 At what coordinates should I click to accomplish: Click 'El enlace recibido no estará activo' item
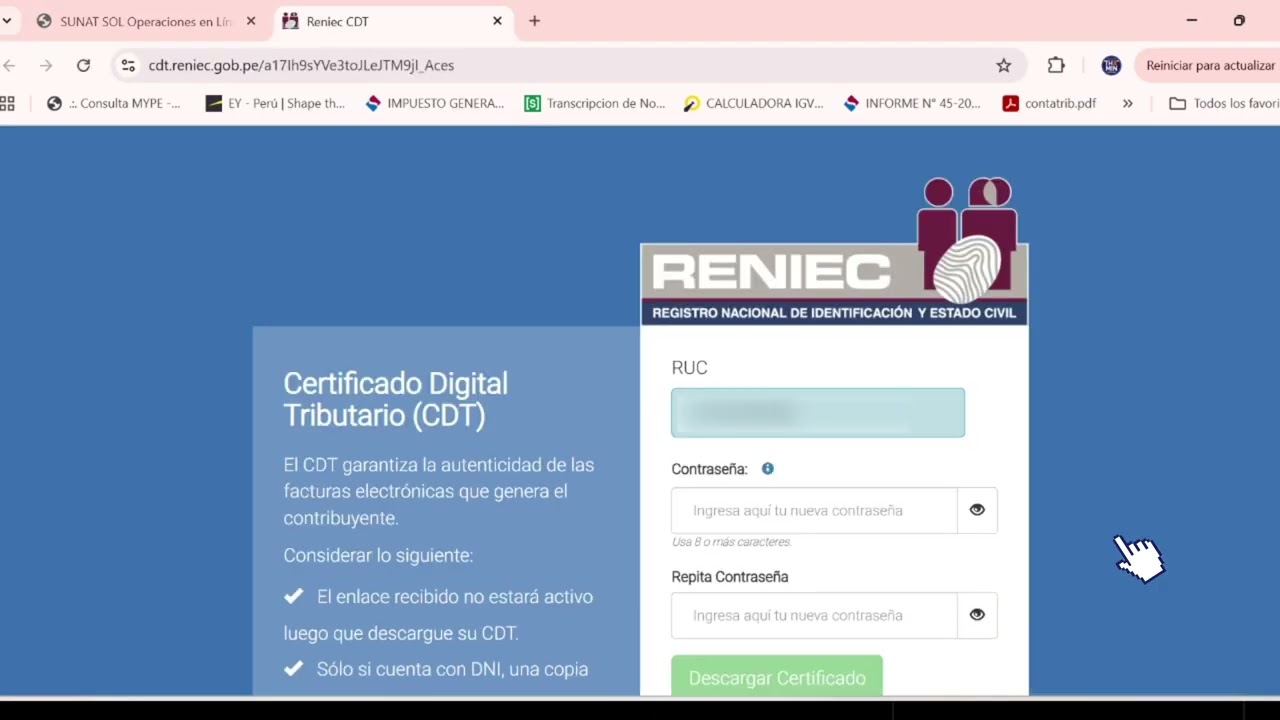coord(455,597)
